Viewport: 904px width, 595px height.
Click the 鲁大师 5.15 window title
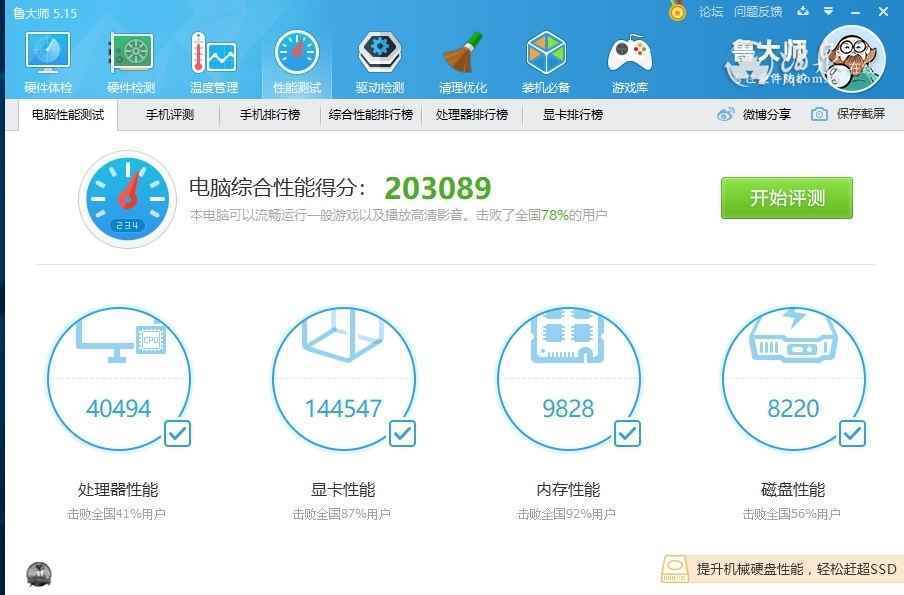(x=45, y=13)
